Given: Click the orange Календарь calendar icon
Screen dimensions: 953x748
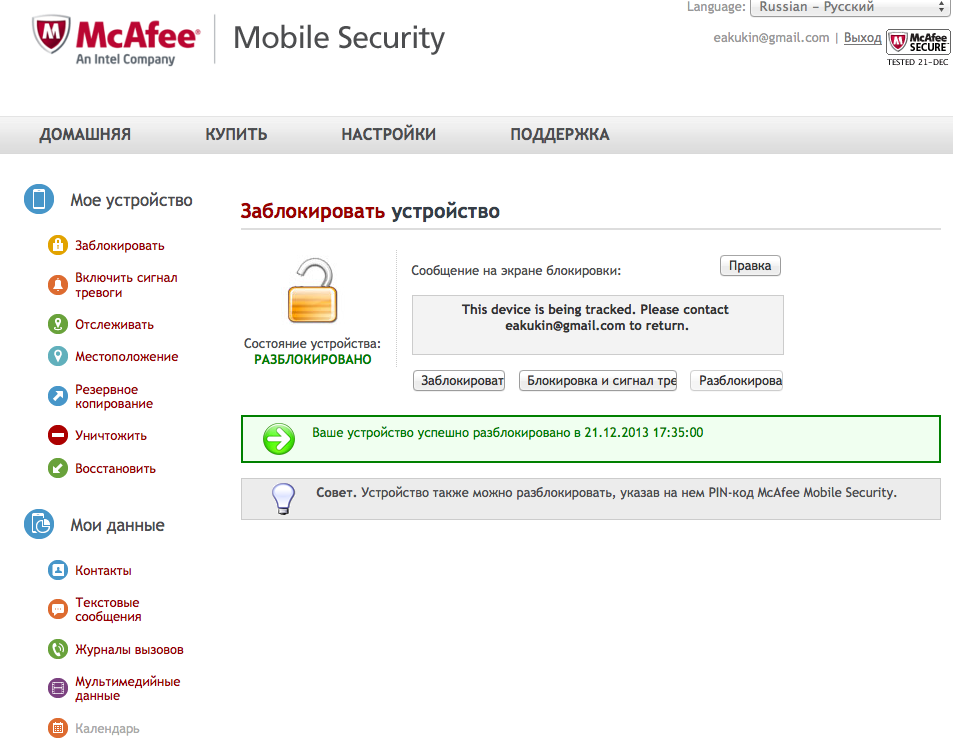Looking at the screenshot, I should pos(58,728).
